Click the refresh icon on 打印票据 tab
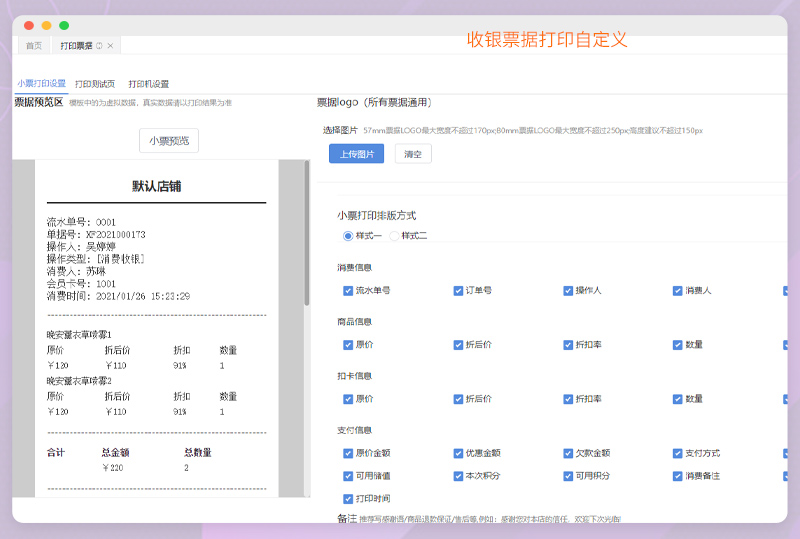The width and height of the screenshot is (800, 539). click(99, 46)
